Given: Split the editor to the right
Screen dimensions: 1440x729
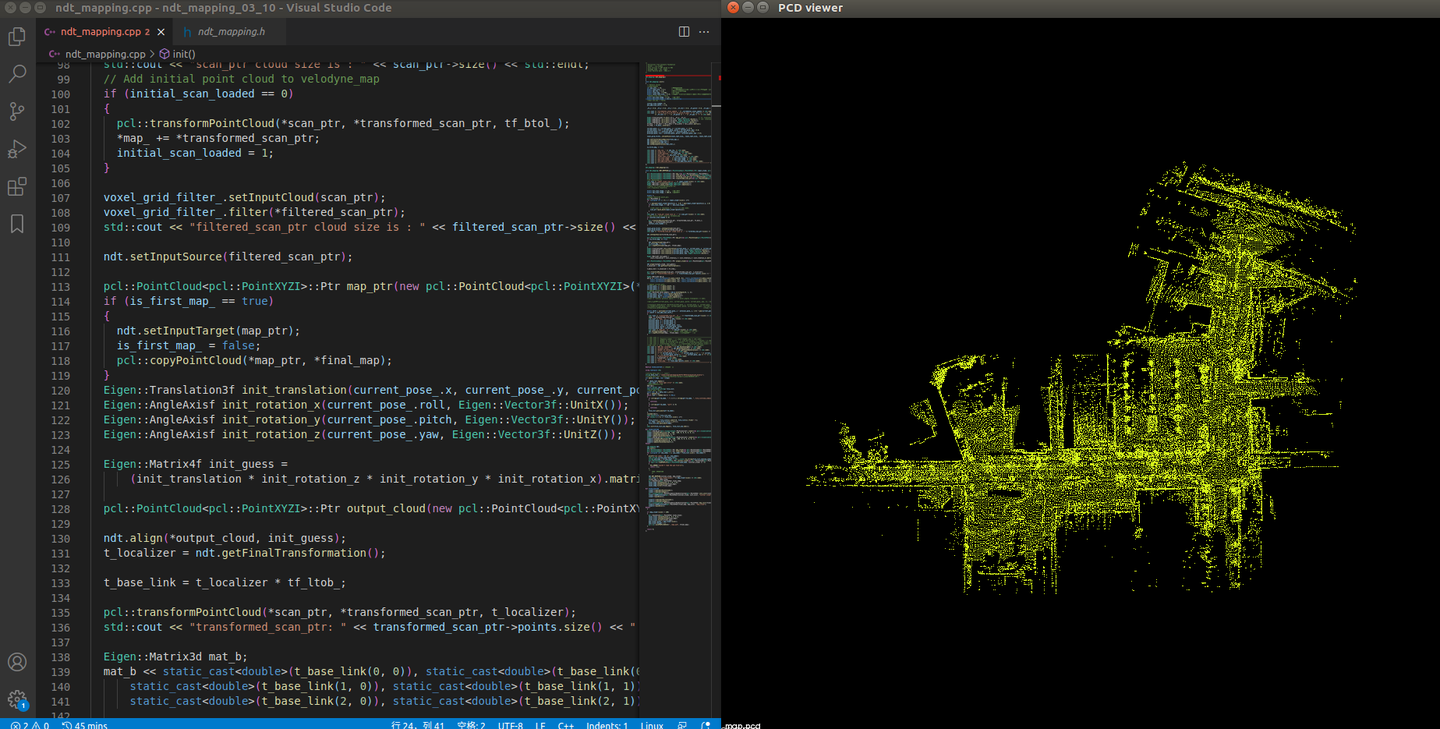Looking at the screenshot, I should pos(684,32).
